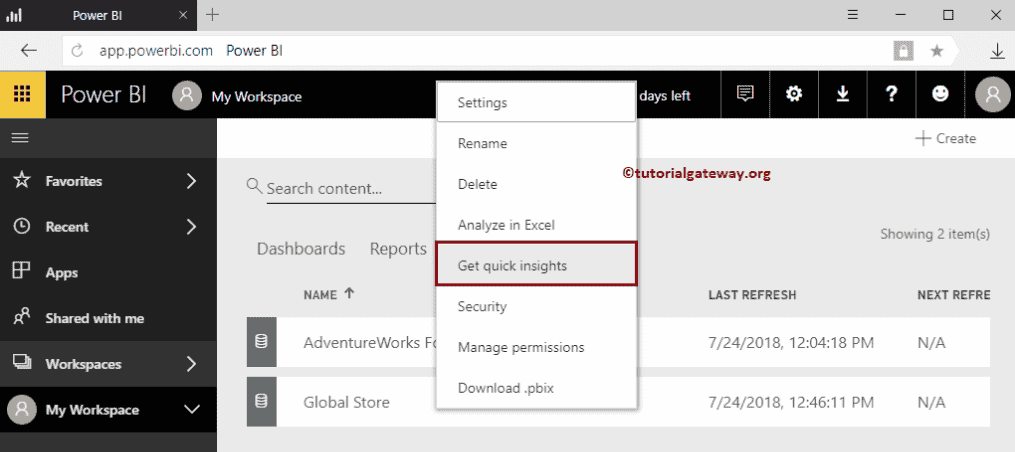Select Get quick insights menu item
Image resolution: width=1015 pixels, height=452 pixels.
tap(536, 266)
